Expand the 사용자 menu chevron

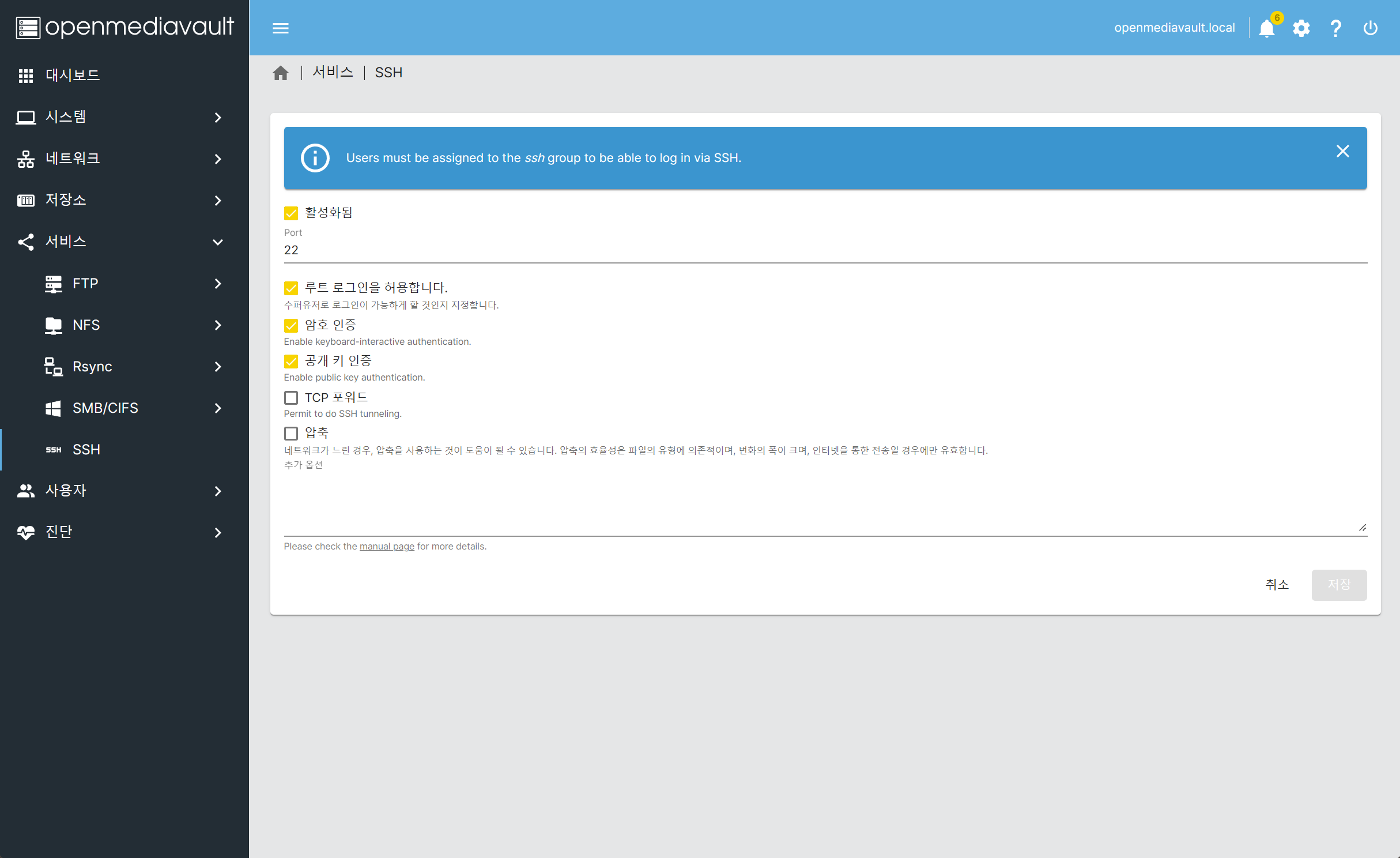(x=218, y=491)
